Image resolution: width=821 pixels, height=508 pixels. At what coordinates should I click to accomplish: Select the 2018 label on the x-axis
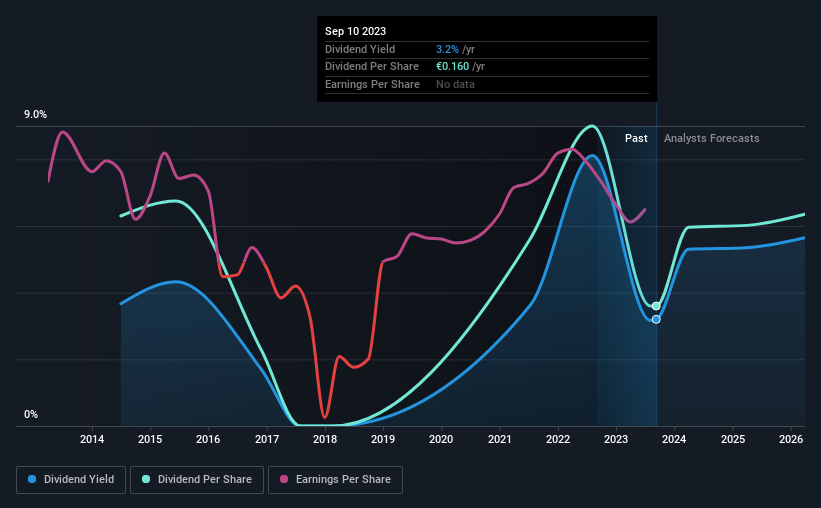point(325,439)
